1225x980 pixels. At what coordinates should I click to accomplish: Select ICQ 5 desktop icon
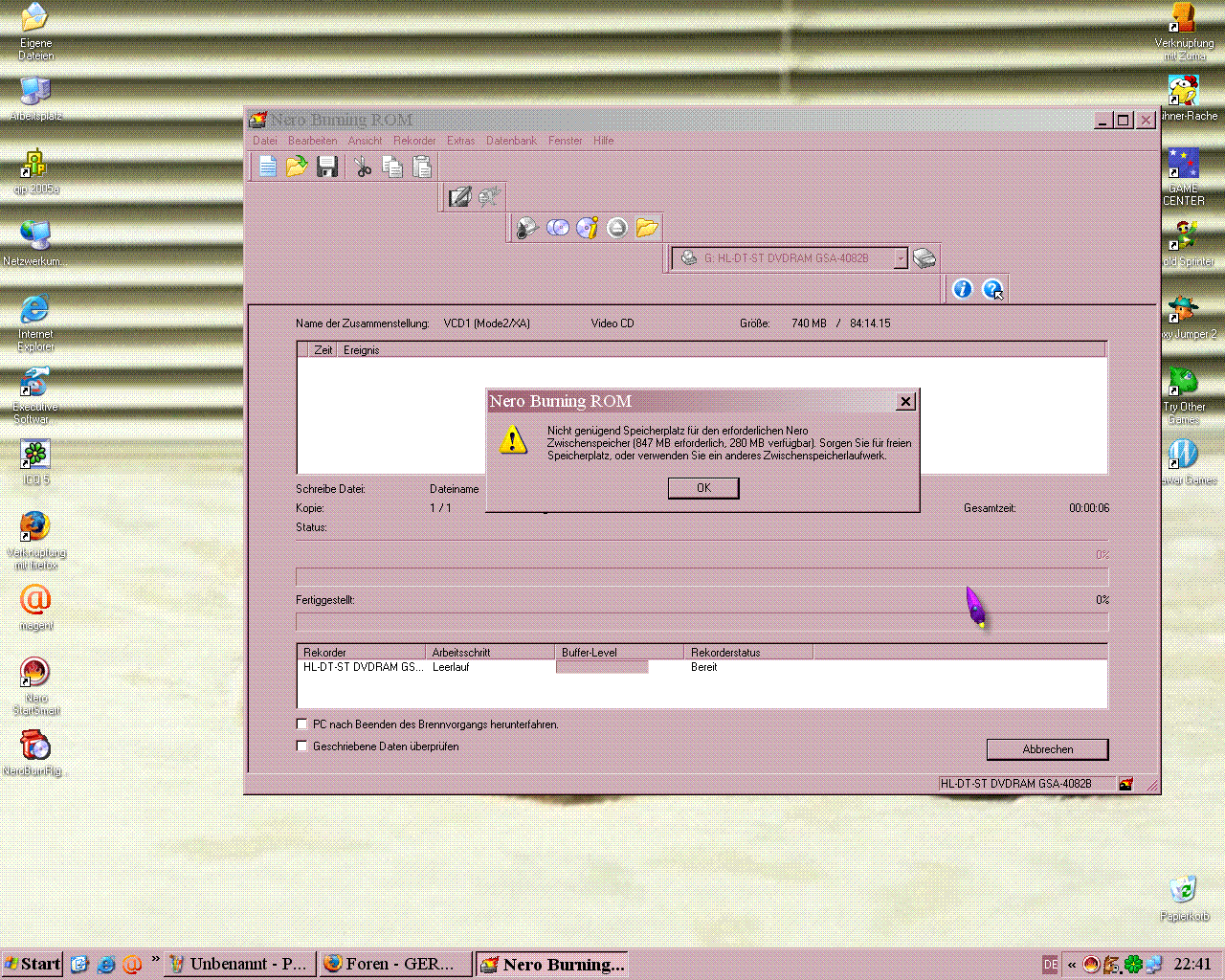[35, 461]
